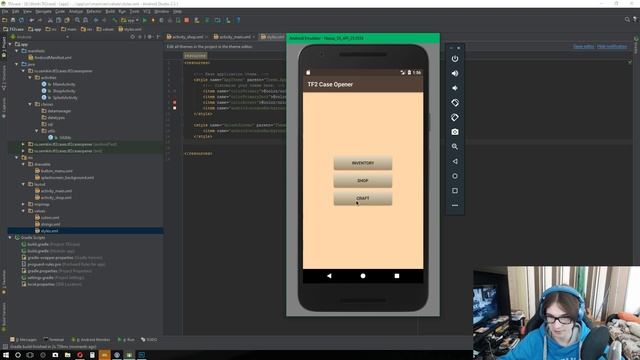The height and width of the screenshot is (360, 640).
Task: Select AndroidManifest.xml in the project tree
Action: (x=53, y=58)
